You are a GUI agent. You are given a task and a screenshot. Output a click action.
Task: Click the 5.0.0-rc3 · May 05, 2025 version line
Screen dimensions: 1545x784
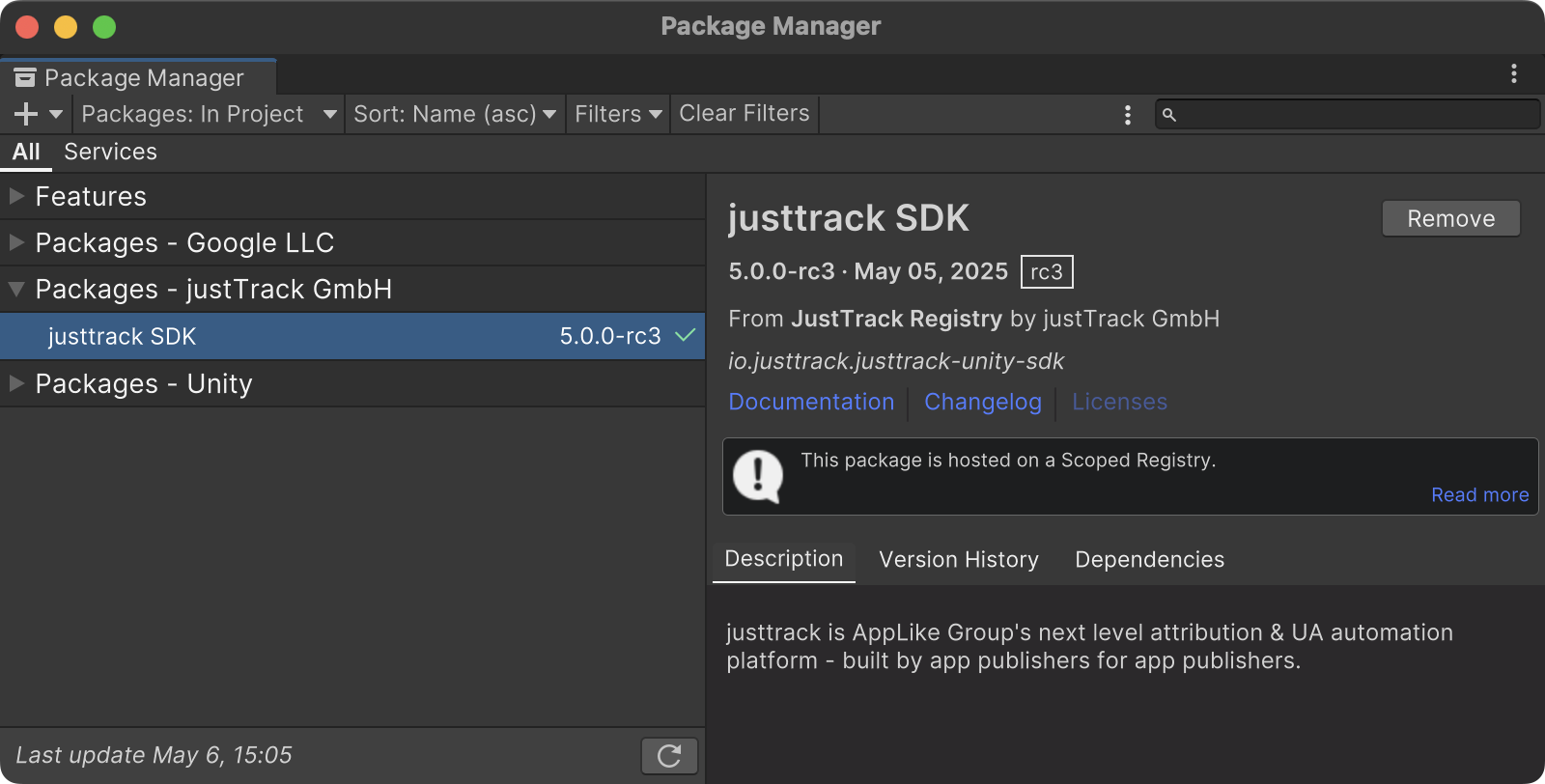pyautogui.click(x=868, y=271)
